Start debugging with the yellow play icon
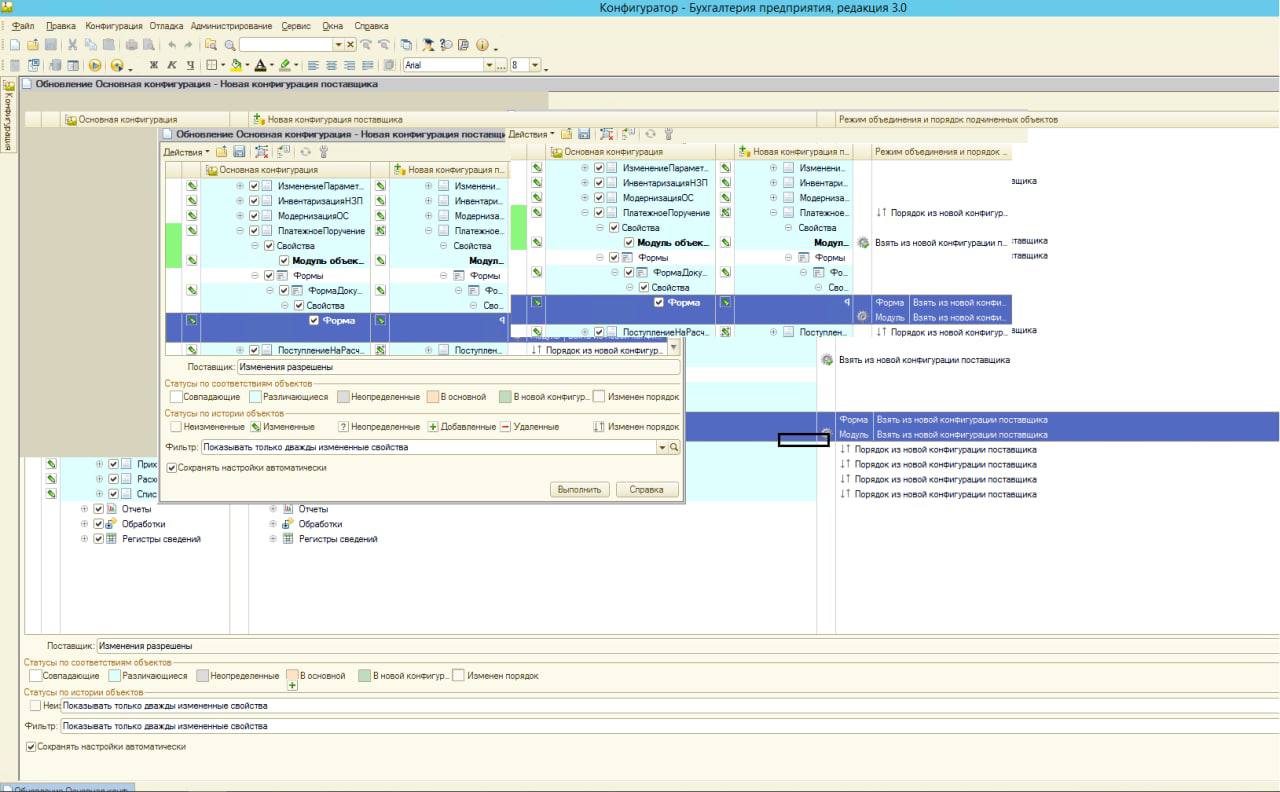Image resolution: width=1280 pixels, height=792 pixels. click(x=95, y=65)
